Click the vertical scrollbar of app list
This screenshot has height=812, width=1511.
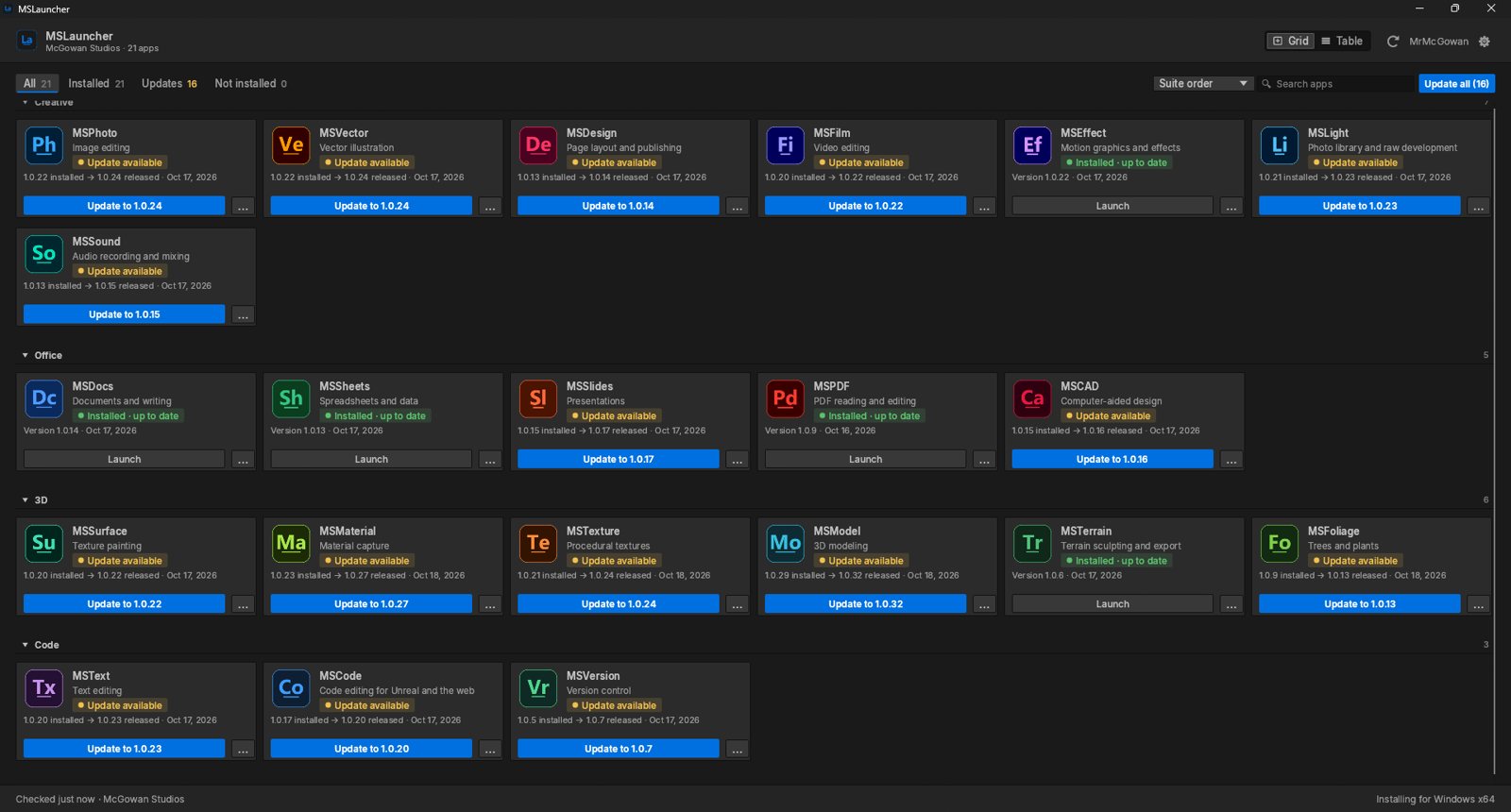point(1494,442)
